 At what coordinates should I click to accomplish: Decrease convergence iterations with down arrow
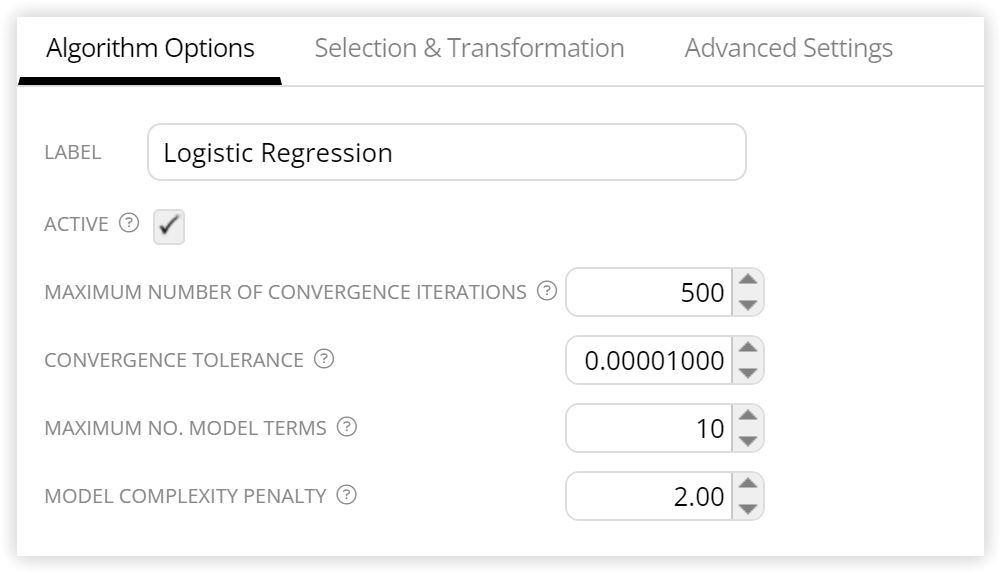click(x=748, y=305)
